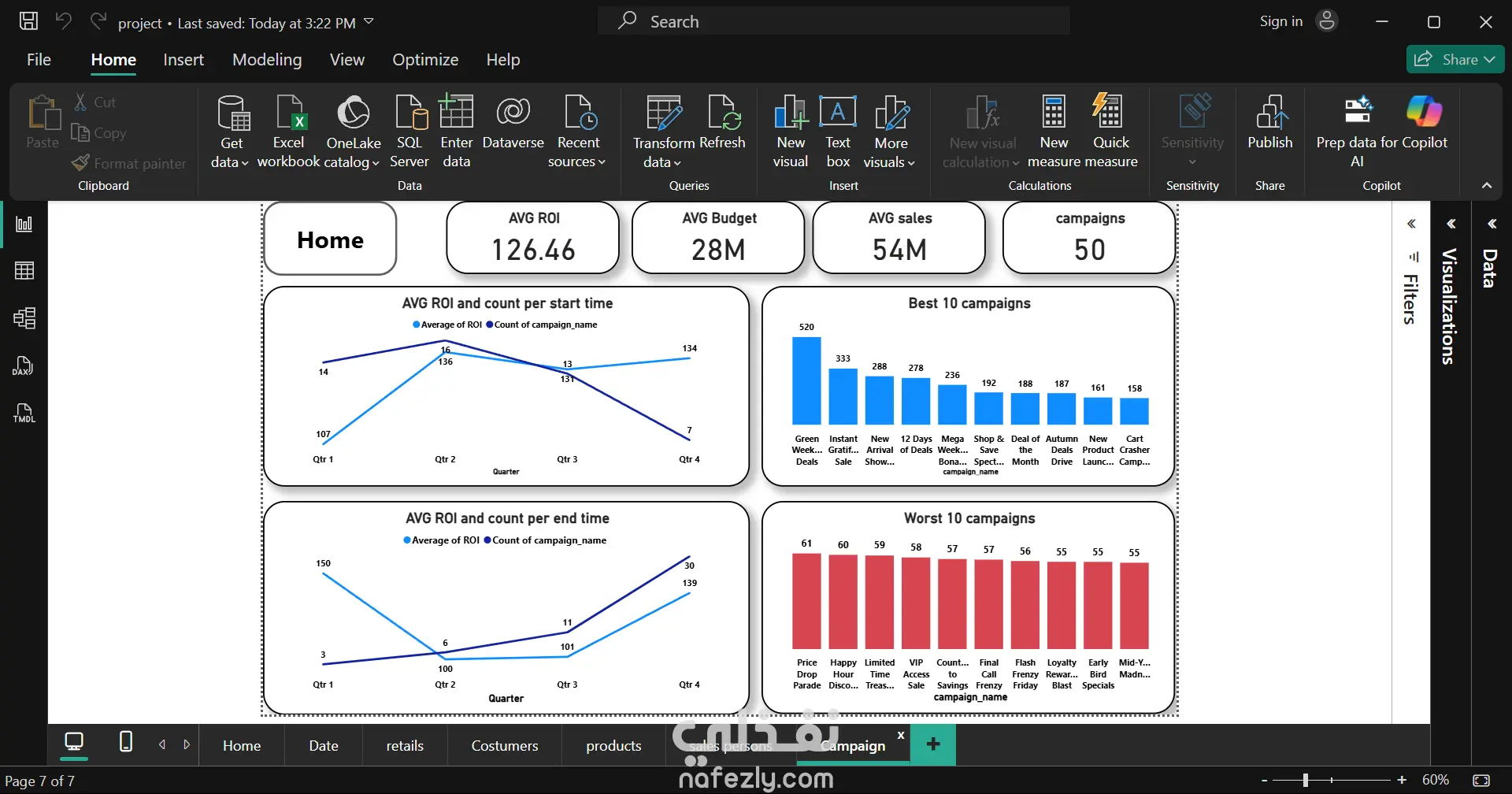The height and width of the screenshot is (794, 1512).
Task: Switch to mobile layout view
Action: pos(125,742)
